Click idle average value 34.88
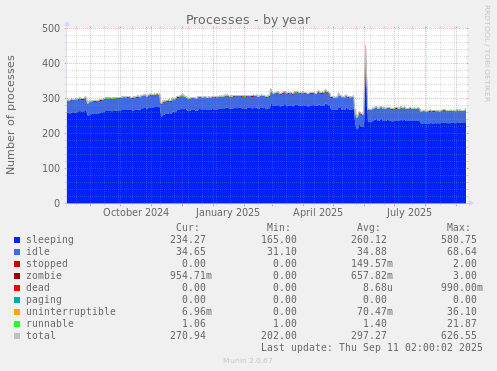Image resolution: width=497 pixels, height=371 pixels. click(x=372, y=252)
